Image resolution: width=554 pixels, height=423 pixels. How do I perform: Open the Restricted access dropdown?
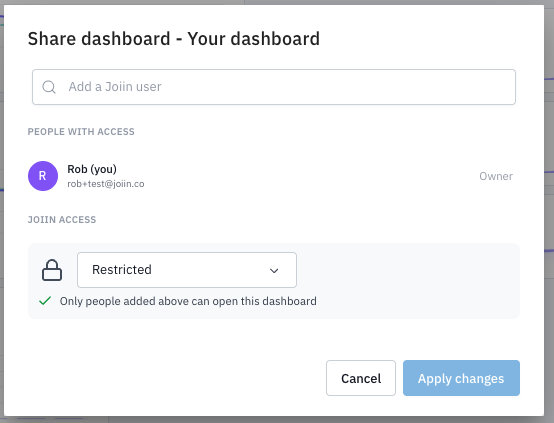pos(187,270)
